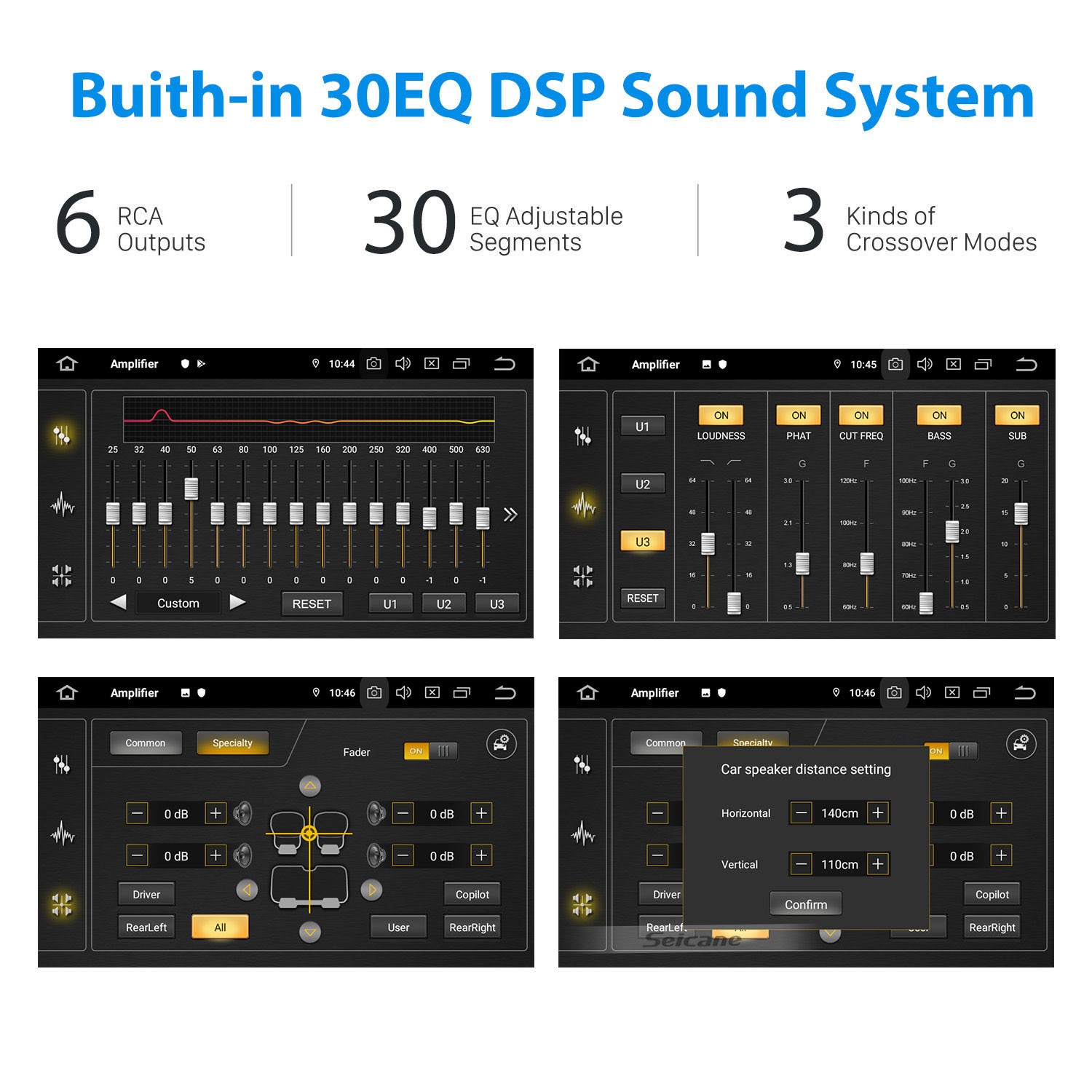
Task: Tap back arrow icon in 10:44 screen
Action: click(505, 363)
